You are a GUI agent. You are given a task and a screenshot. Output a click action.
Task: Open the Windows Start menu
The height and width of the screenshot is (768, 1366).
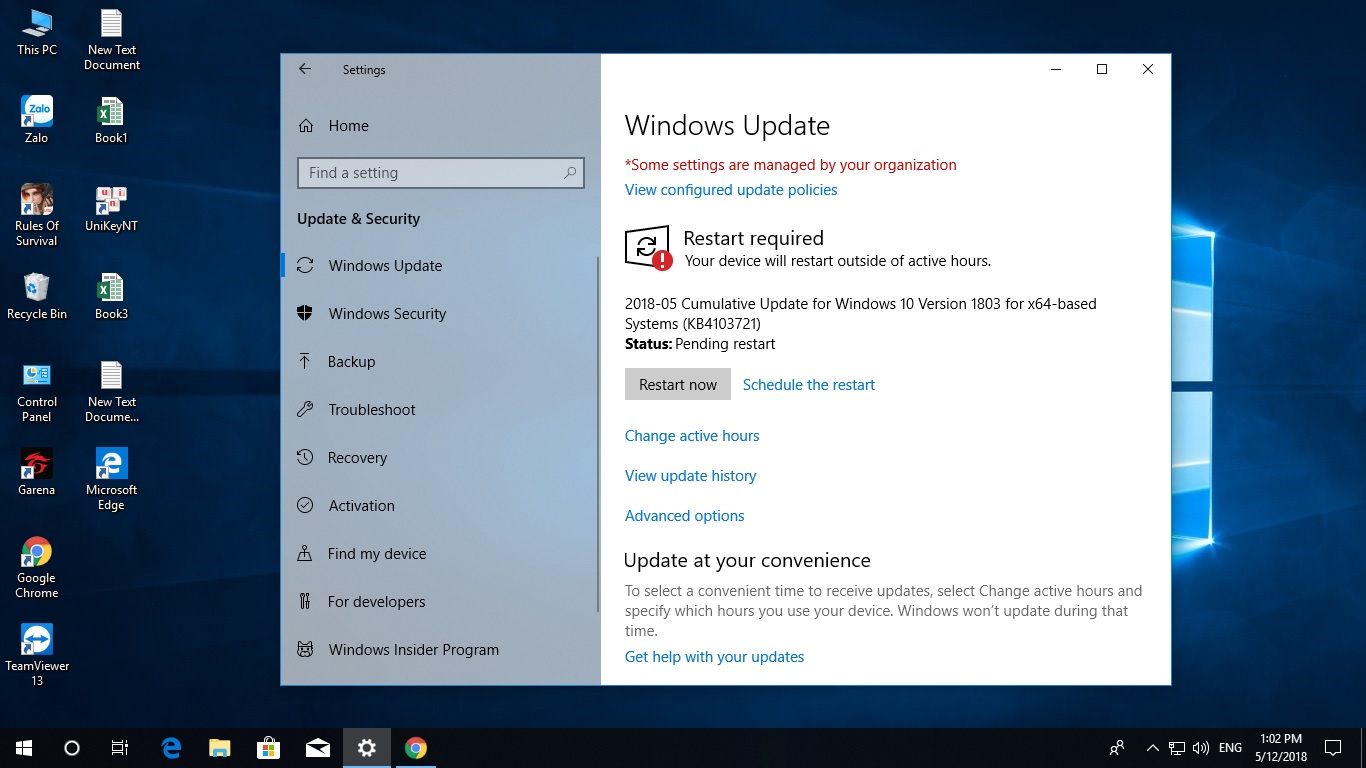tap(24, 748)
